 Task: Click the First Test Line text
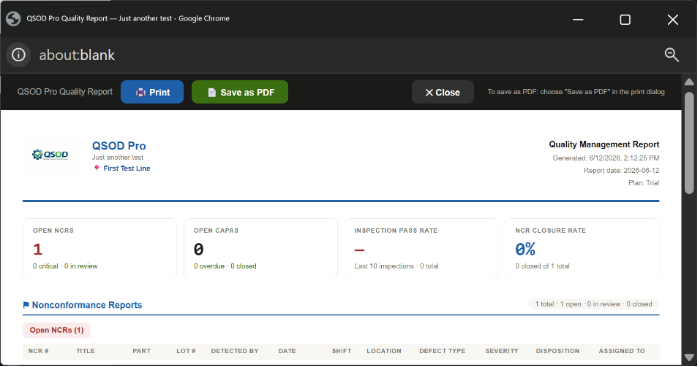[x=127, y=168]
